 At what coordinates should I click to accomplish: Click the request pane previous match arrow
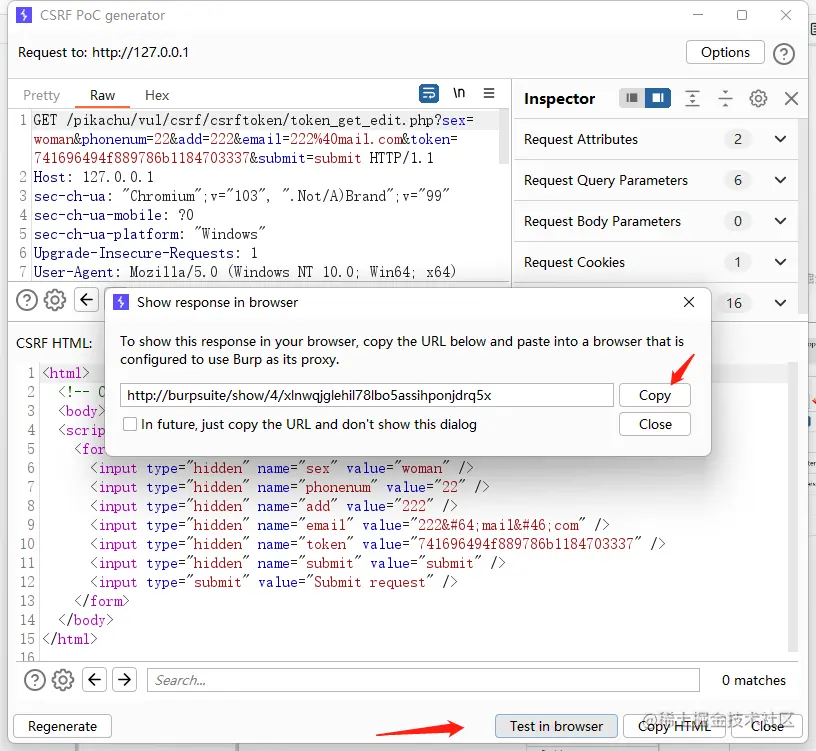click(x=86, y=300)
